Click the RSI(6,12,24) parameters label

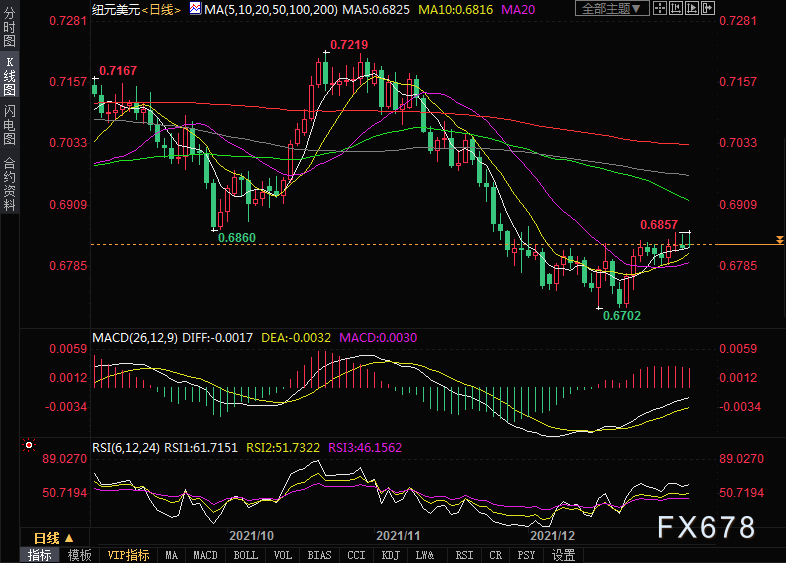[x=126, y=448]
